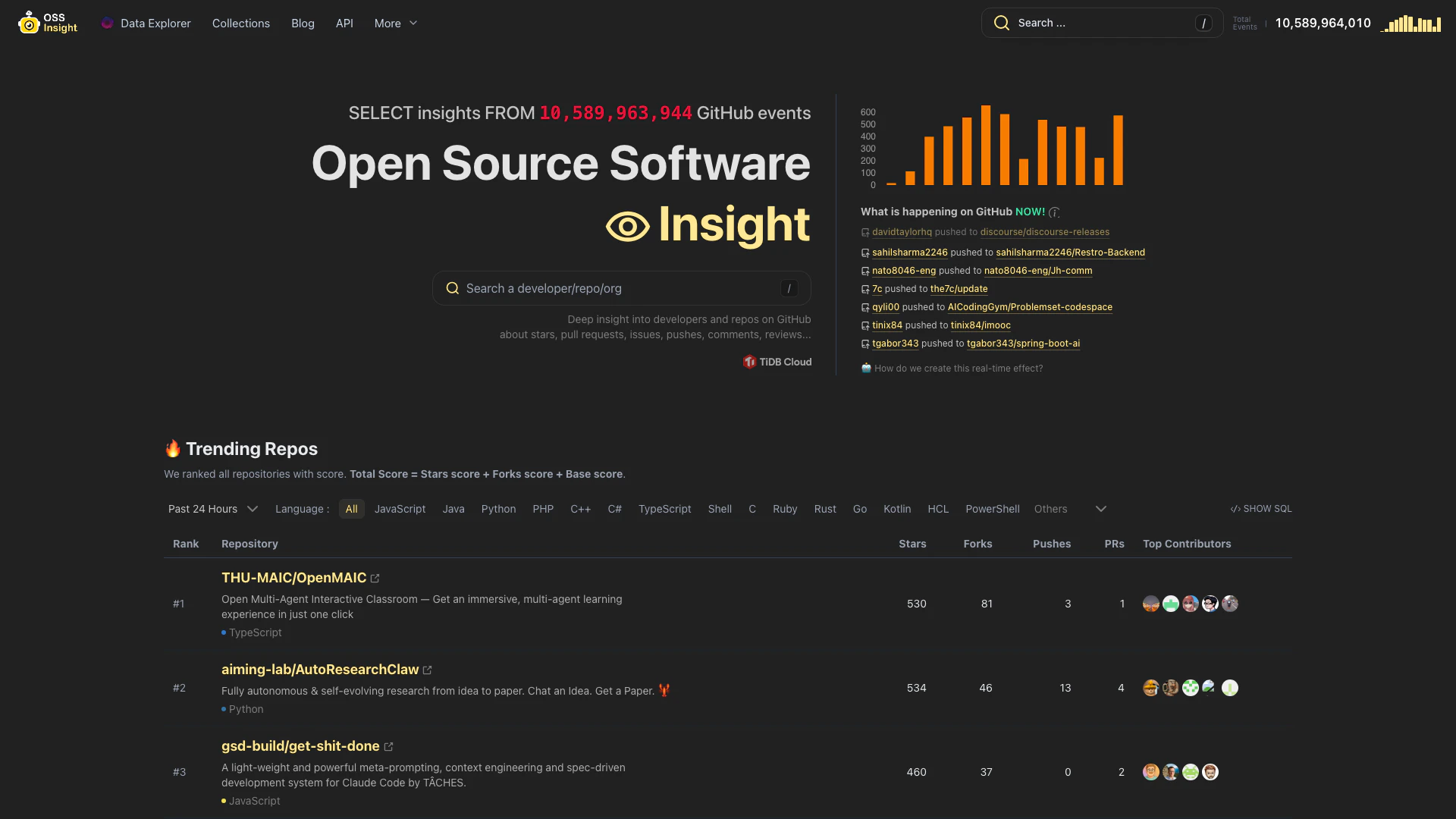Open external link icon beside THU-MAIC/OpenMAIC
This screenshot has height=819, width=1456.
pyautogui.click(x=375, y=579)
